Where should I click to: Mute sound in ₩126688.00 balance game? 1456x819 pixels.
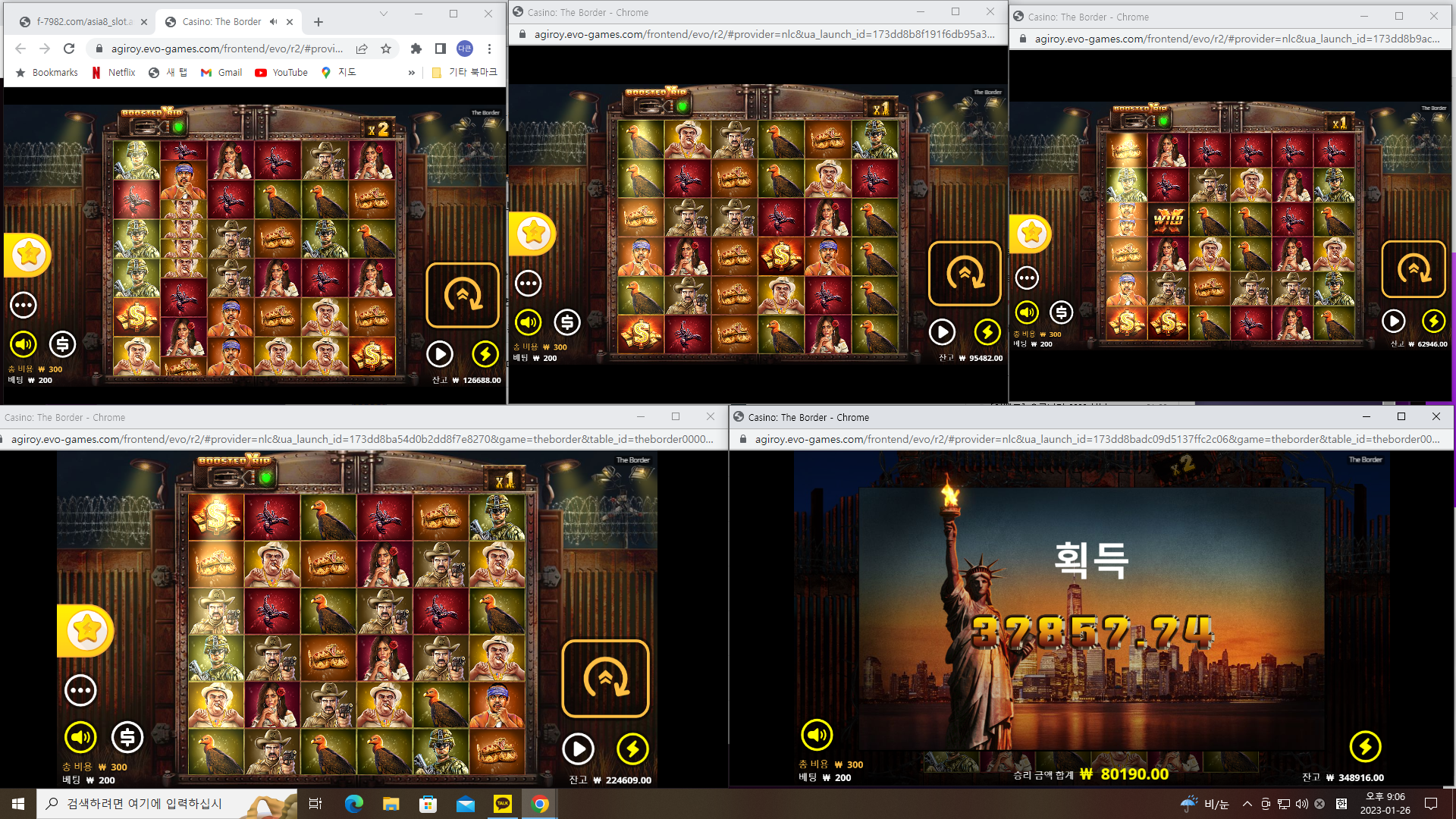(24, 344)
